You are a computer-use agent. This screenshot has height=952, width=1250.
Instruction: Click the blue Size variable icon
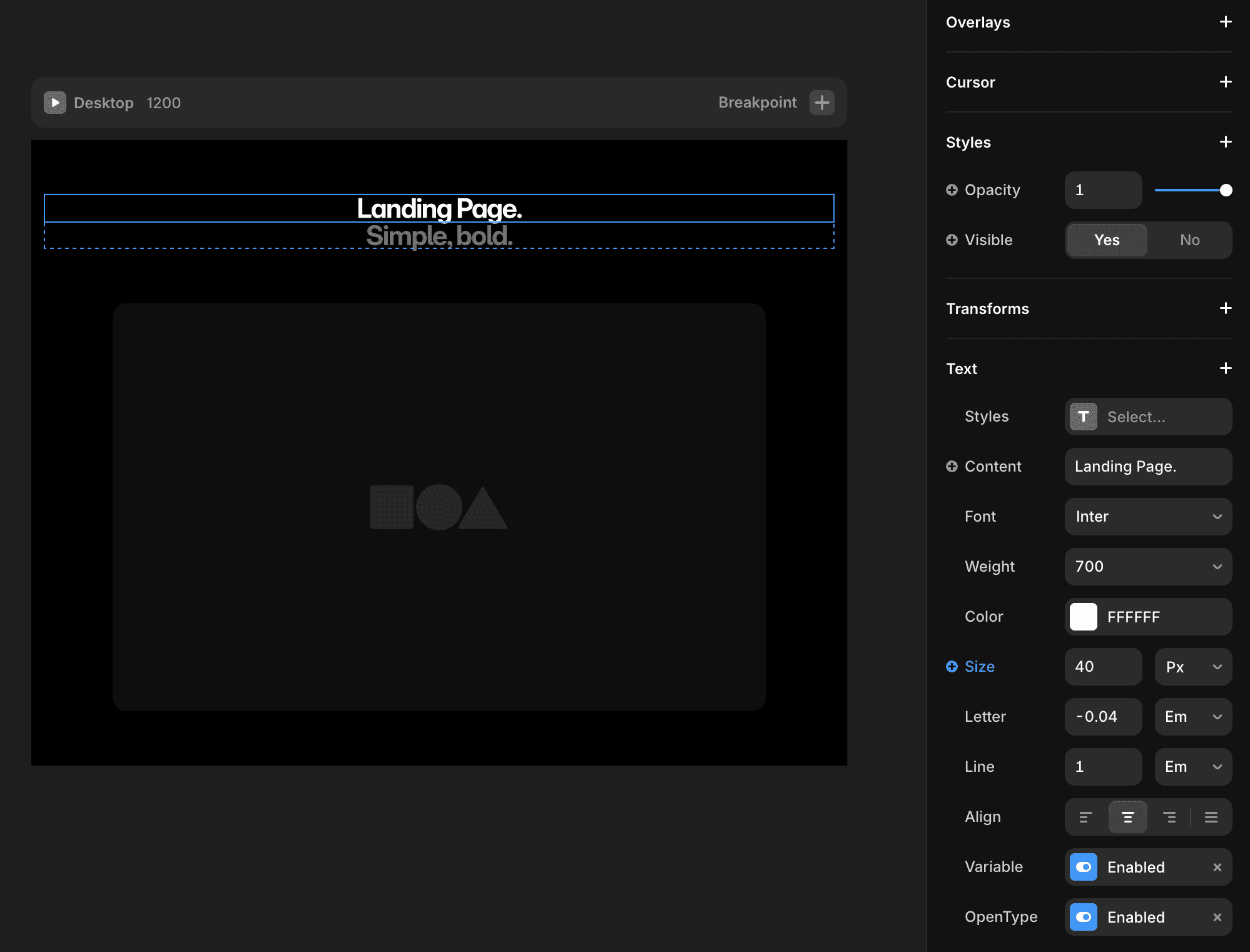click(x=952, y=666)
